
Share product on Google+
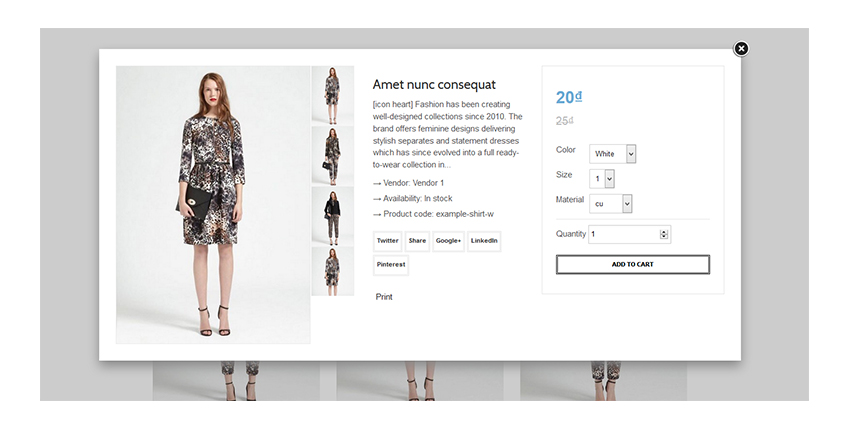click(448, 241)
